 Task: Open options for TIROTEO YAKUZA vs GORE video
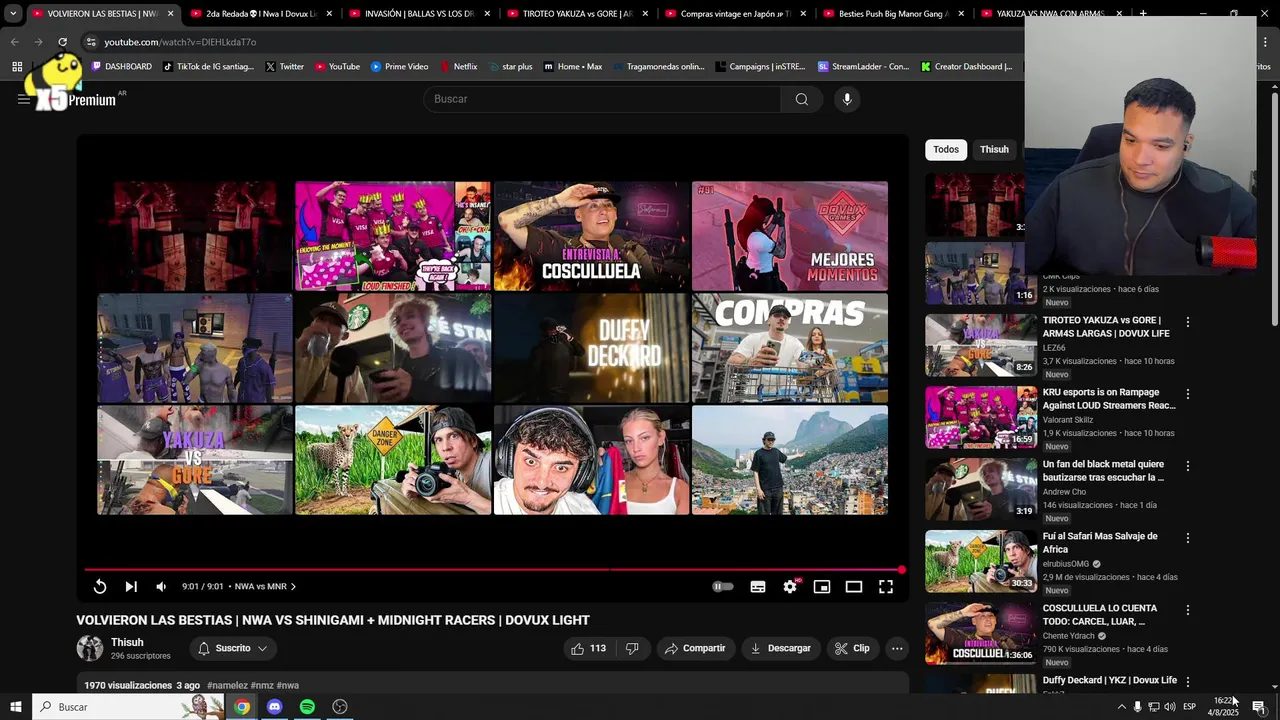pyautogui.click(x=1188, y=322)
